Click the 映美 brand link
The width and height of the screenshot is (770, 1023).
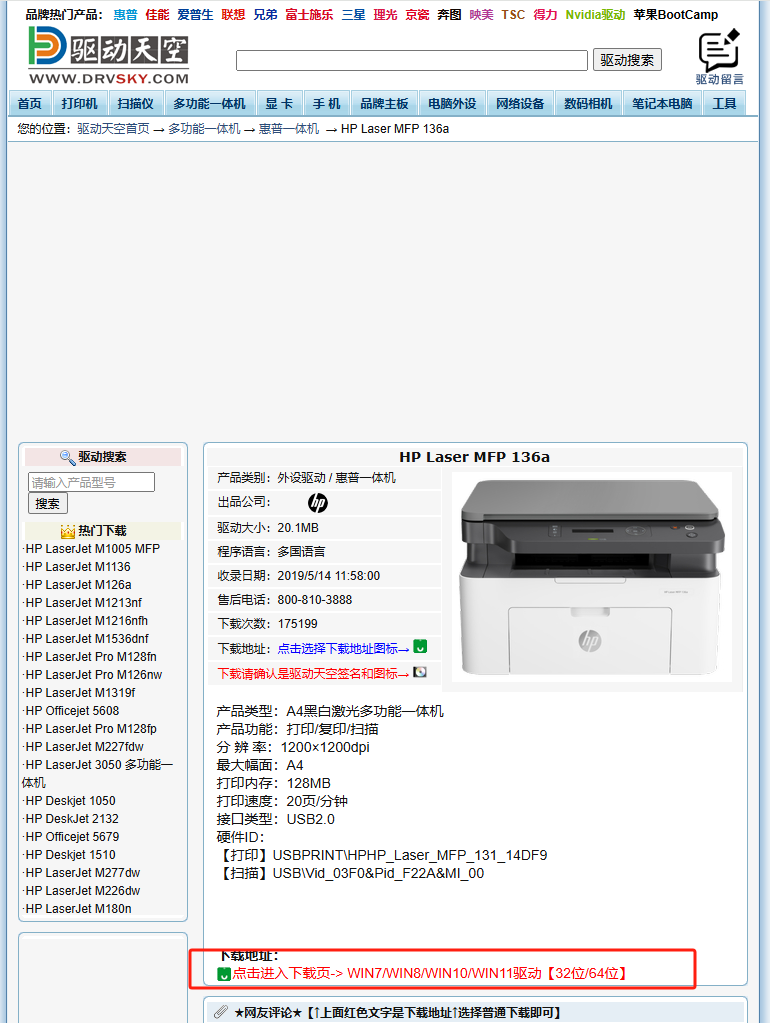point(482,15)
